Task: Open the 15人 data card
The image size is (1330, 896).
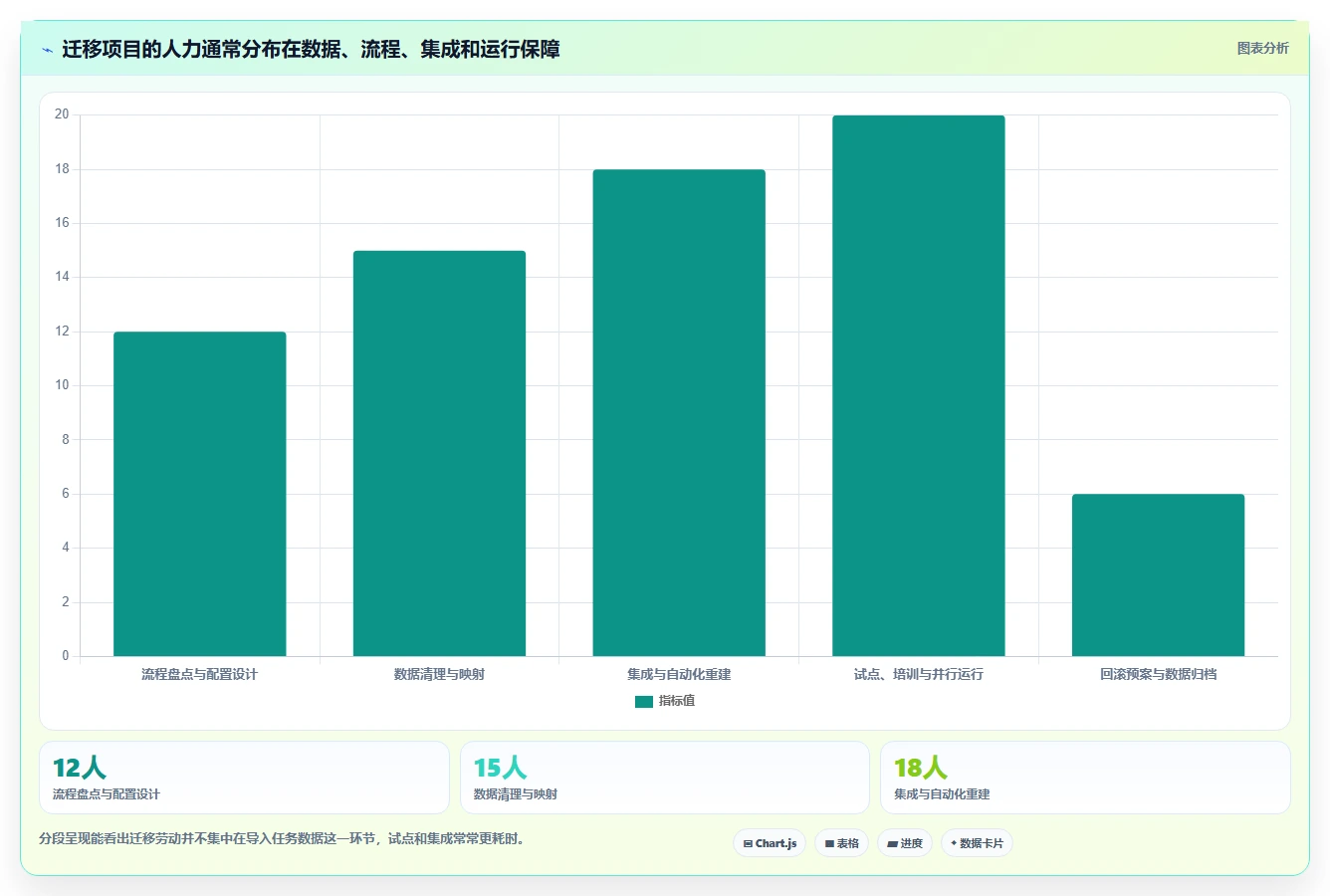Action: 665,778
